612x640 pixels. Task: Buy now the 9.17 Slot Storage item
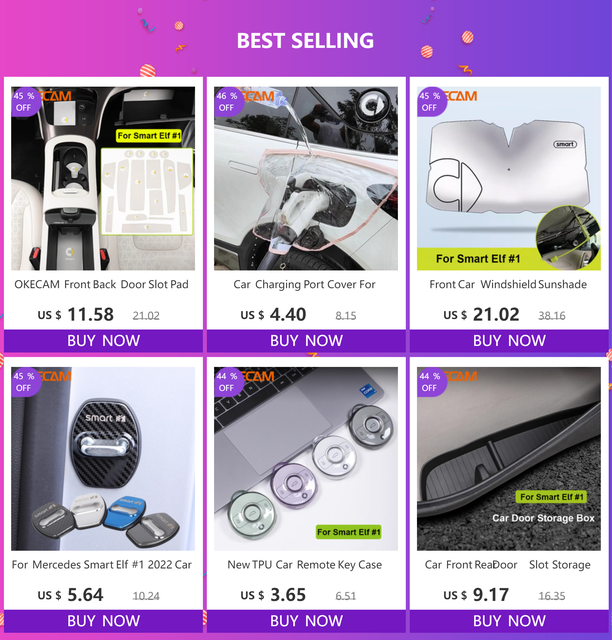(509, 621)
